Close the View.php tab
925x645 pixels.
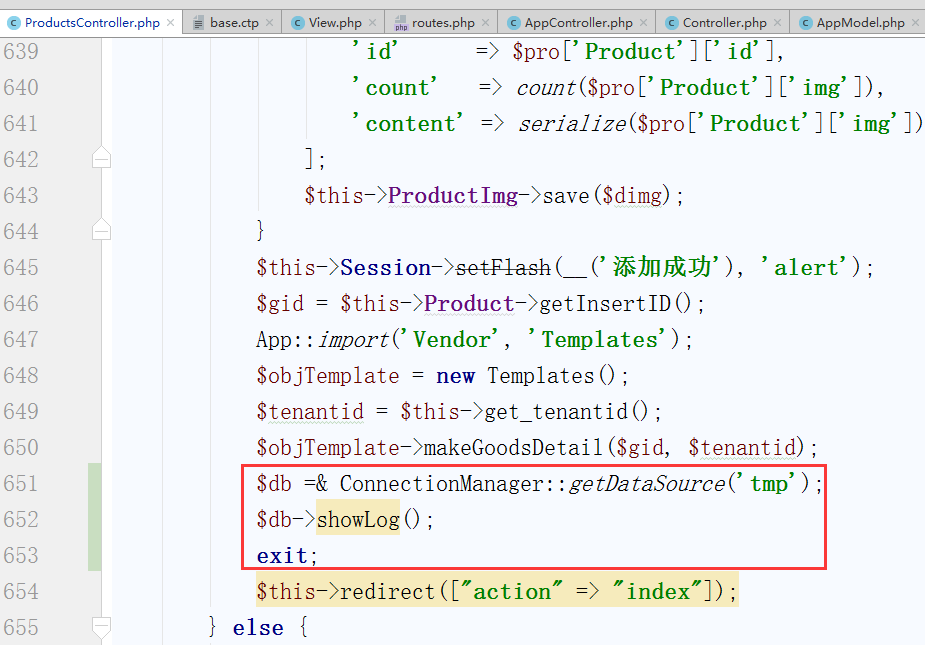click(373, 22)
